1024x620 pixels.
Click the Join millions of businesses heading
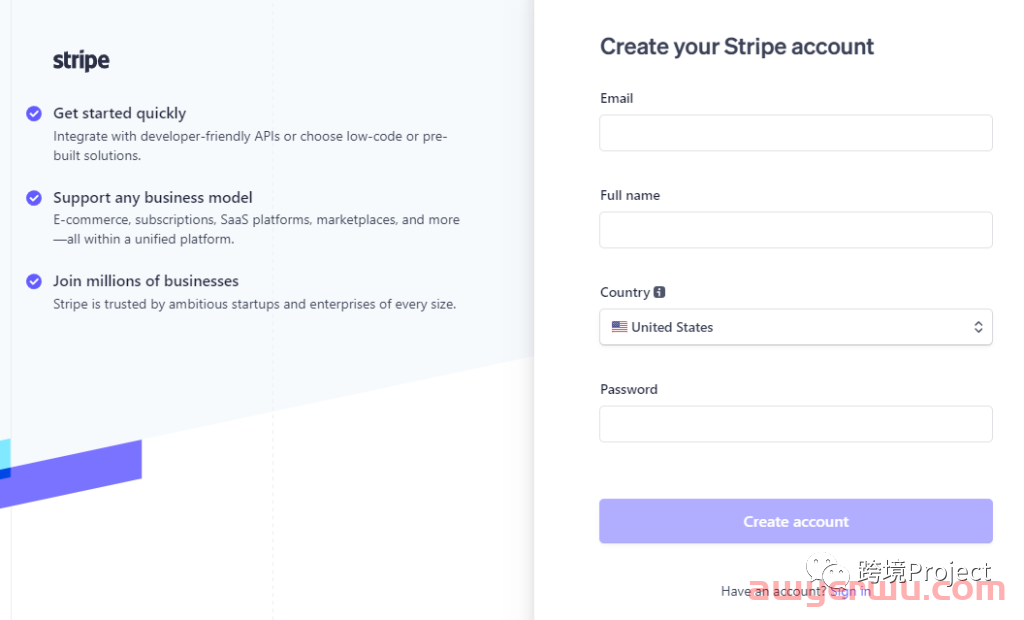click(146, 282)
